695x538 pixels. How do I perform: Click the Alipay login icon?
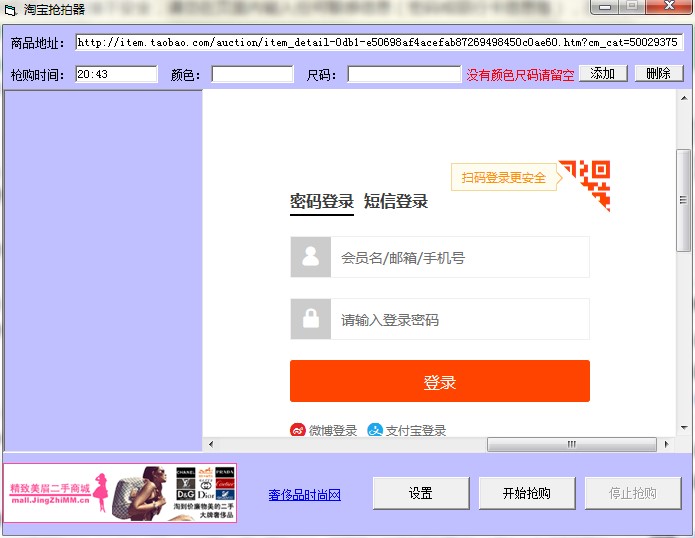(x=375, y=430)
